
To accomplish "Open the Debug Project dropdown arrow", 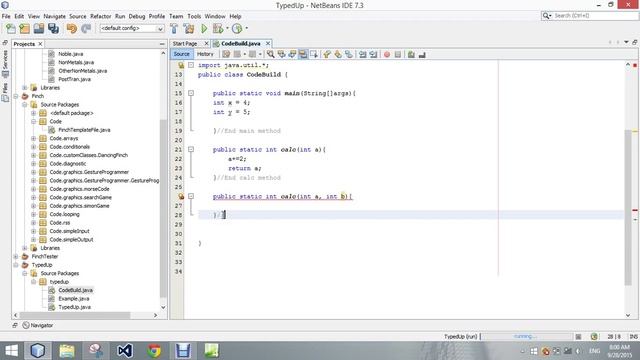I will 227,29.
